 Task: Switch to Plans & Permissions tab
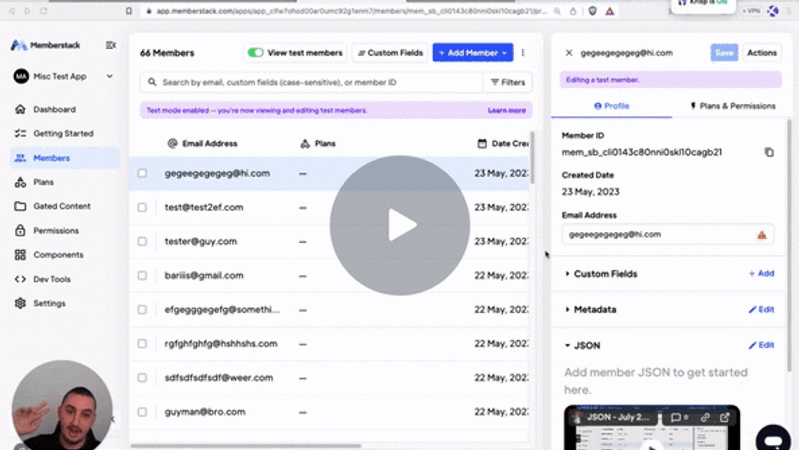click(x=732, y=106)
